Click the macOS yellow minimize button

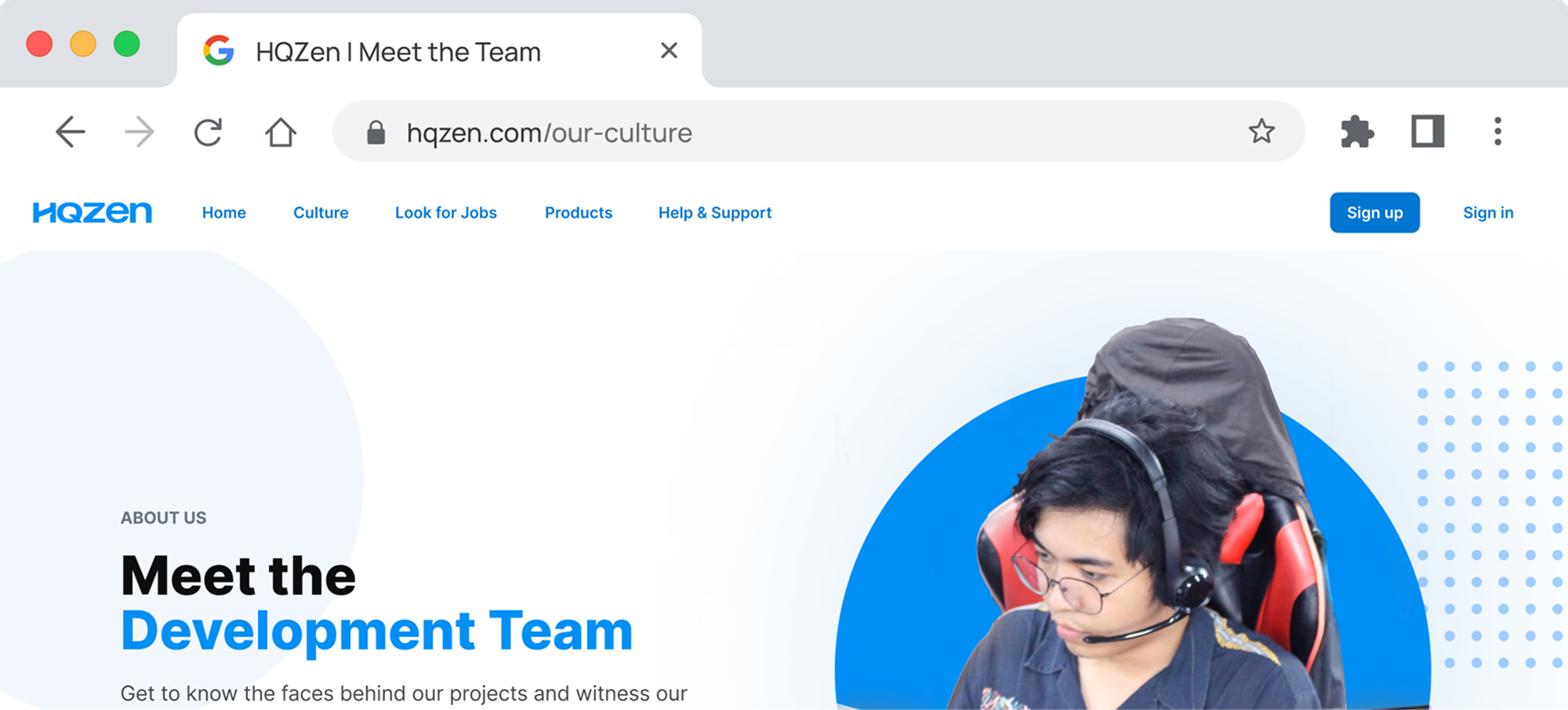click(x=83, y=44)
